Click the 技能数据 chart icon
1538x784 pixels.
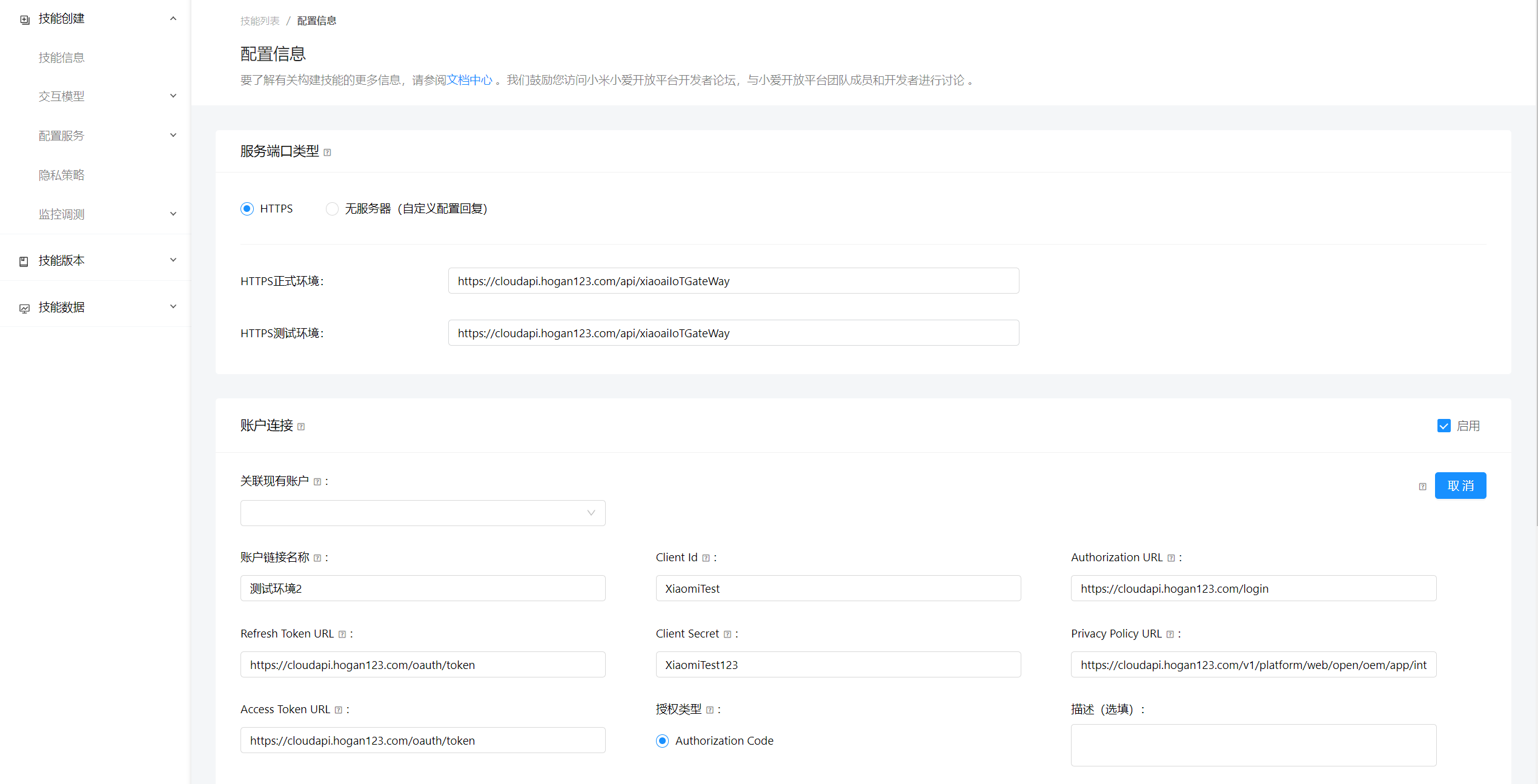[24, 308]
